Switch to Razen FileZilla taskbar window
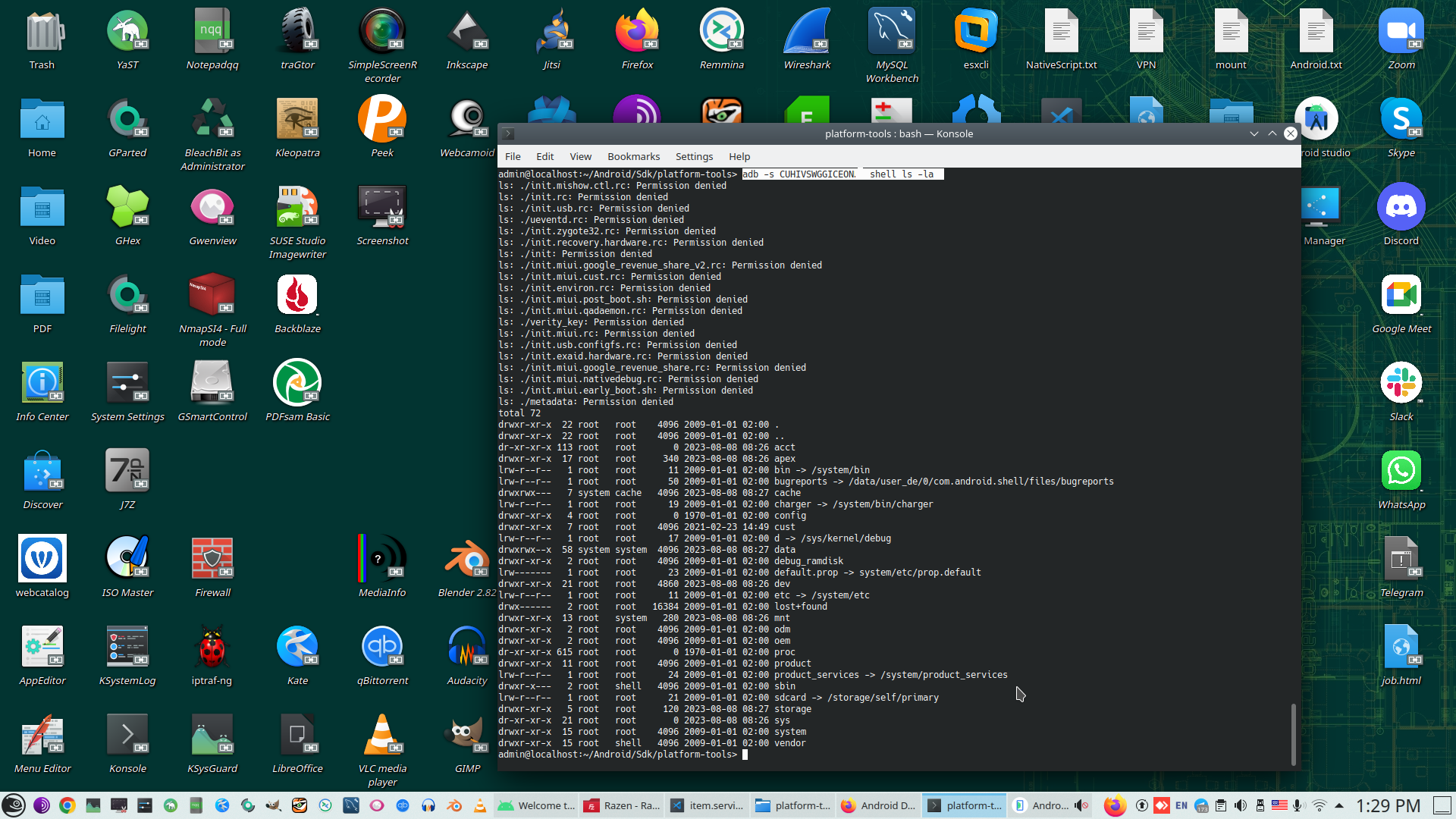The width and height of the screenshot is (1456, 819). [x=623, y=805]
